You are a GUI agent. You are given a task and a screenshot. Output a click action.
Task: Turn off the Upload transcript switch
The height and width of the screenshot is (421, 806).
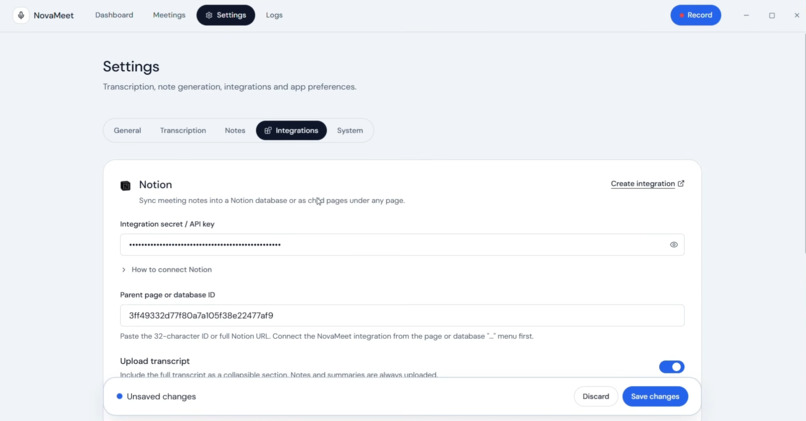(671, 367)
